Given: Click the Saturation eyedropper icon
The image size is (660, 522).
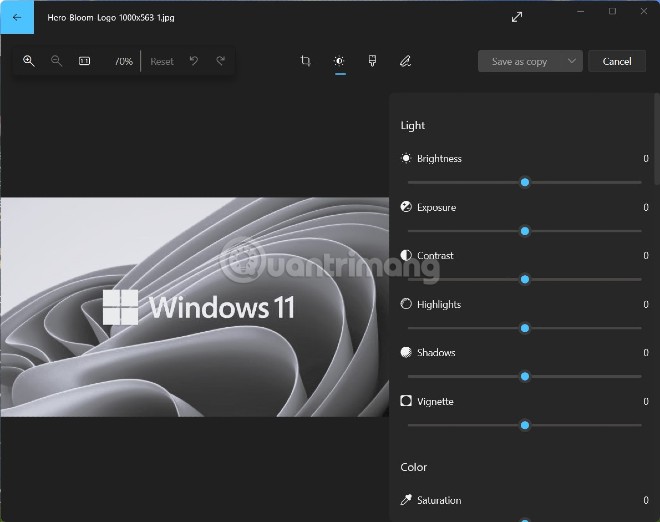Looking at the screenshot, I should (x=406, y=500).
